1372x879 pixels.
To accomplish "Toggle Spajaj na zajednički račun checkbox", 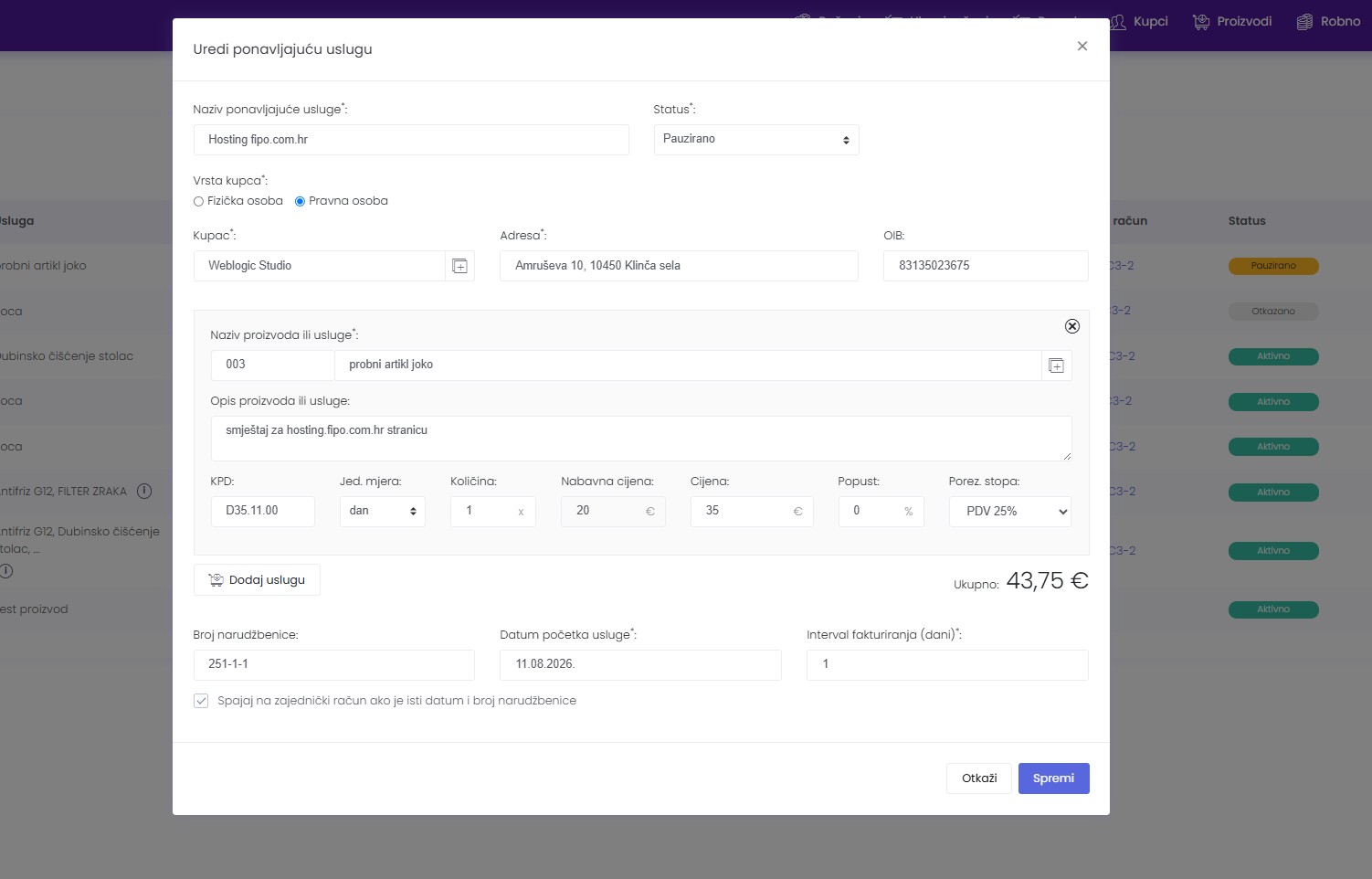I will coord(201,701).
